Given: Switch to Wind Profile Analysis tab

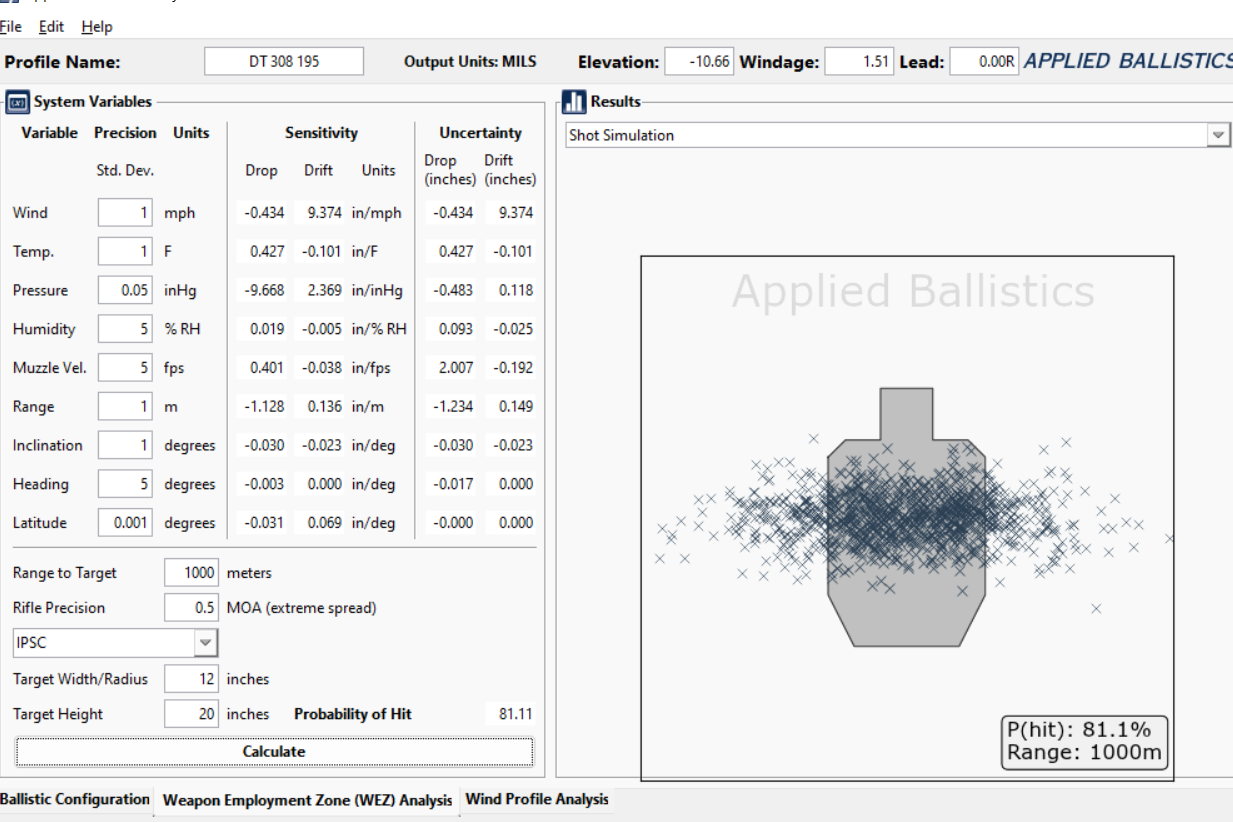Looking at the screenshot, I should [536, 799].
